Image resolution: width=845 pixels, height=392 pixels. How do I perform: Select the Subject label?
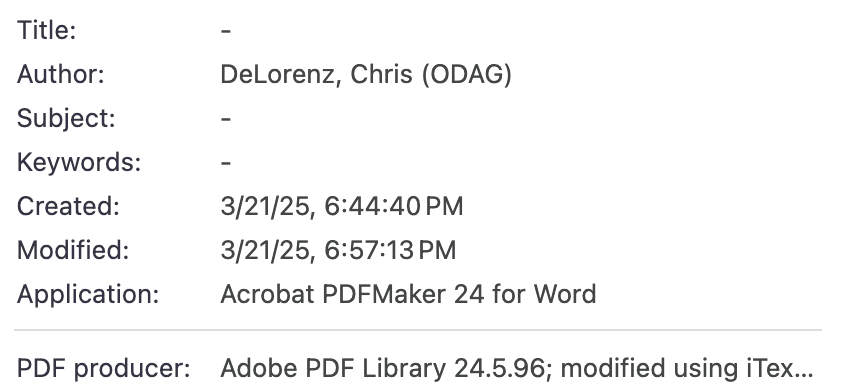[x=66, y=118]
